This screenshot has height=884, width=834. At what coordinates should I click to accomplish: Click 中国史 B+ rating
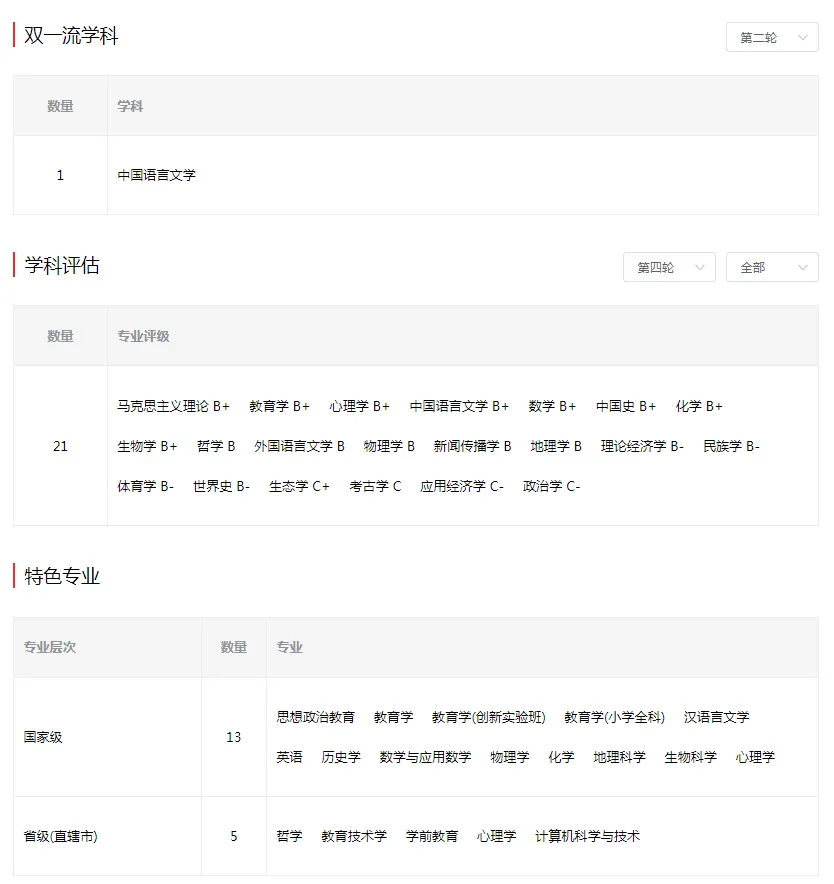tap(626, 406)
